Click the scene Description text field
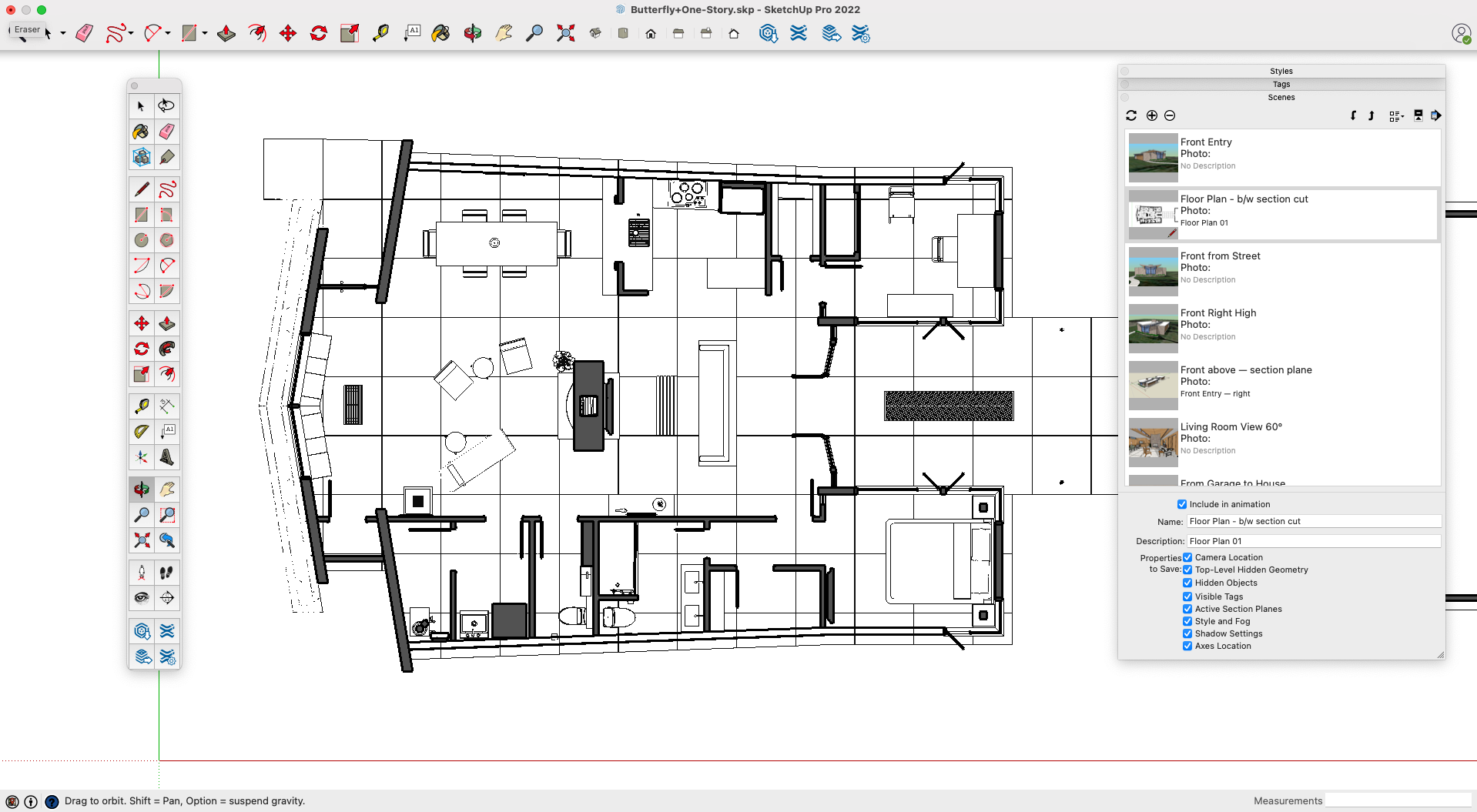 [x=1313, y=541]
